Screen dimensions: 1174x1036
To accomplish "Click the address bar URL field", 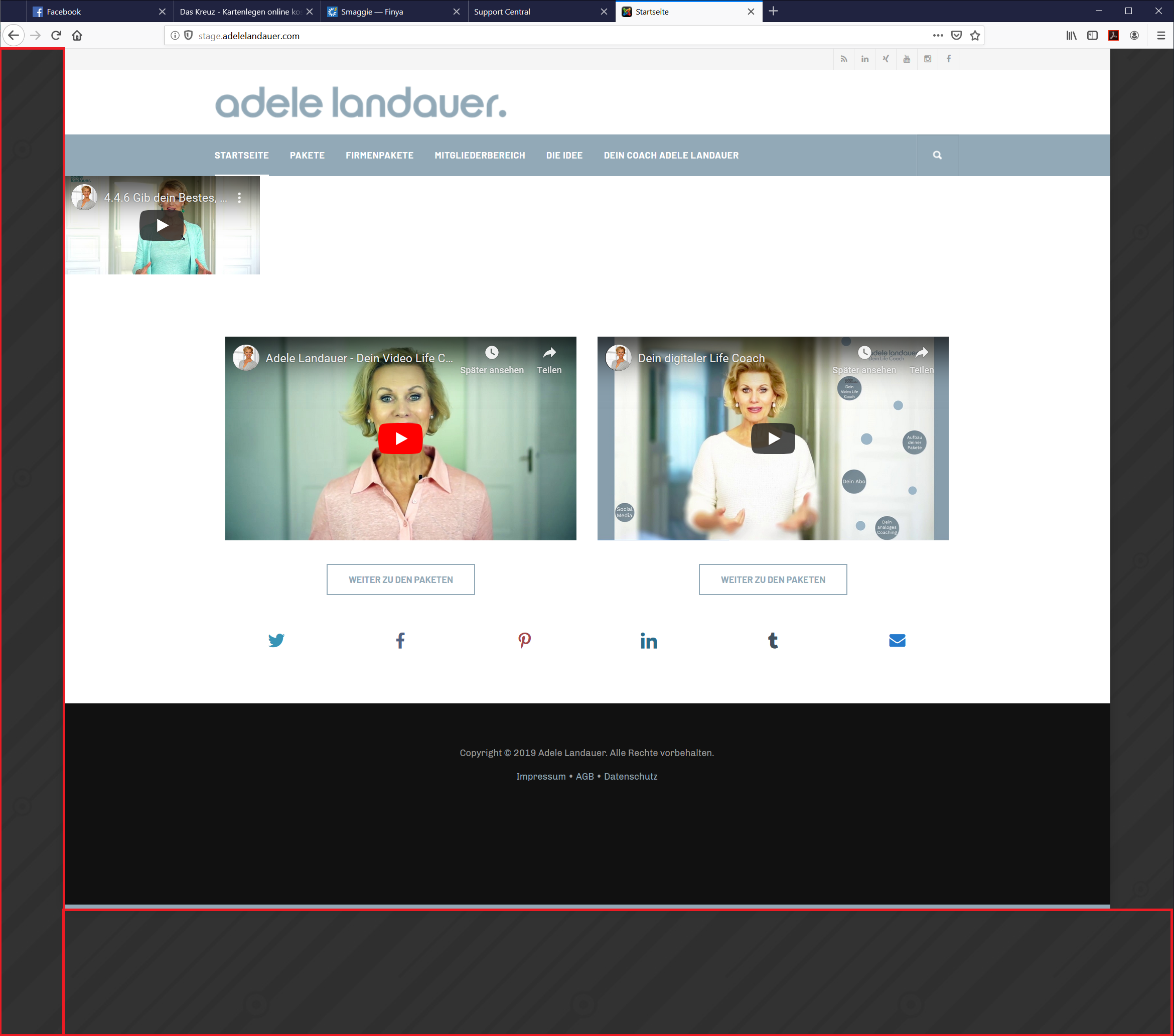I will click(517, 36).
